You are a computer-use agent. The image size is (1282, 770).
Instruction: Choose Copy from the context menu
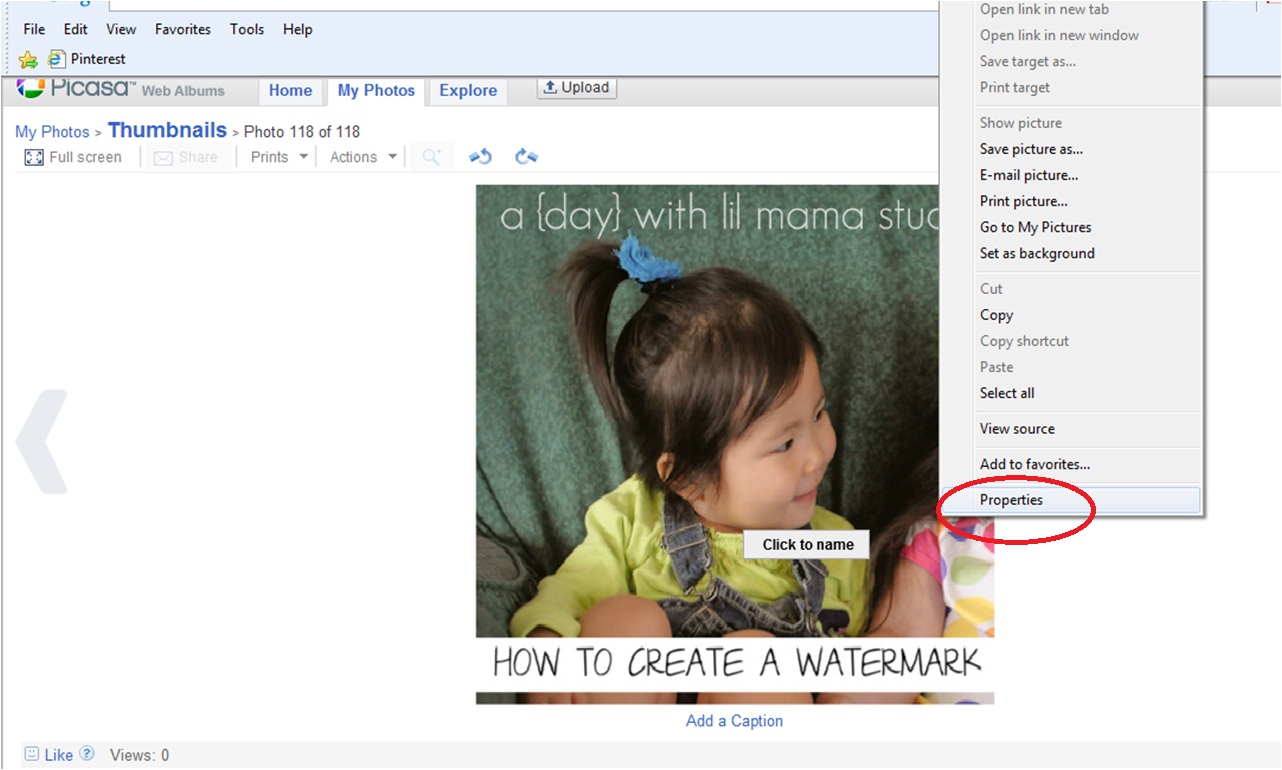tap(996, 314)
